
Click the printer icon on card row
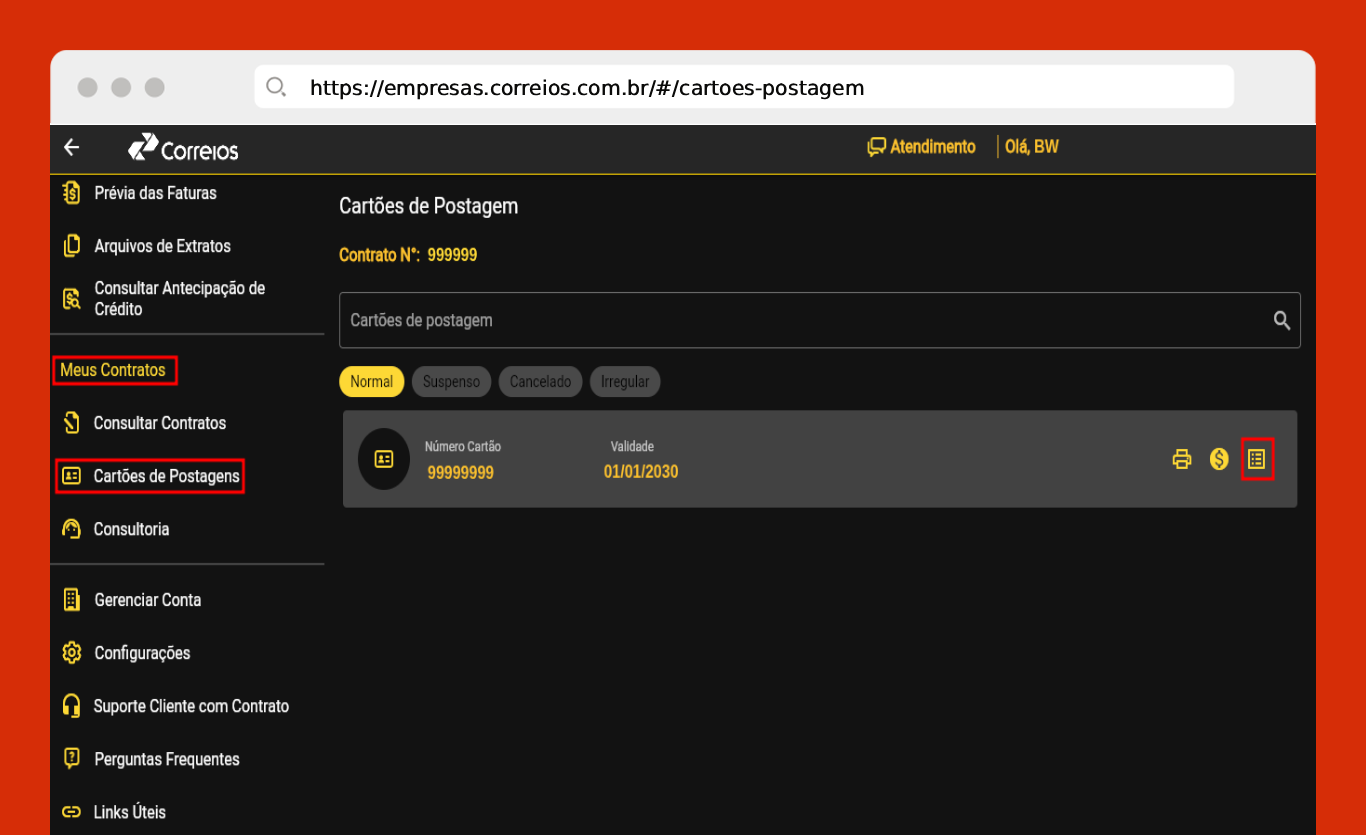click(x=1182, y=459)
